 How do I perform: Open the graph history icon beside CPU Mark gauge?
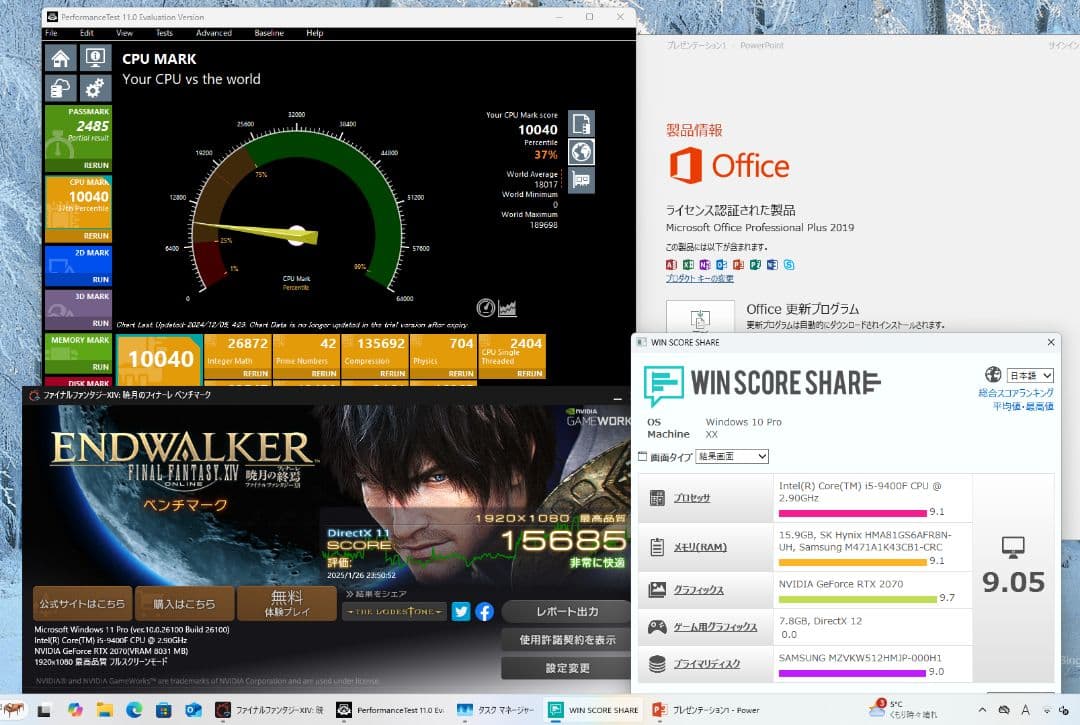pos(508,307)
